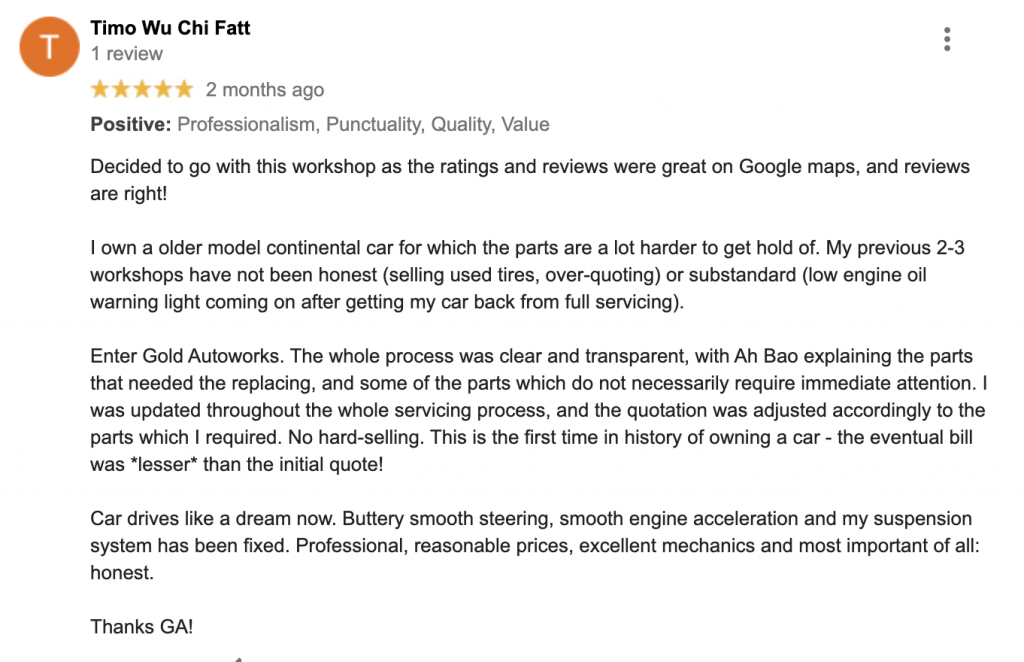Click the paragraph starting 'Enter Gold Autoworks'
Screen dimensions: 1024x662
pos(539,410)
